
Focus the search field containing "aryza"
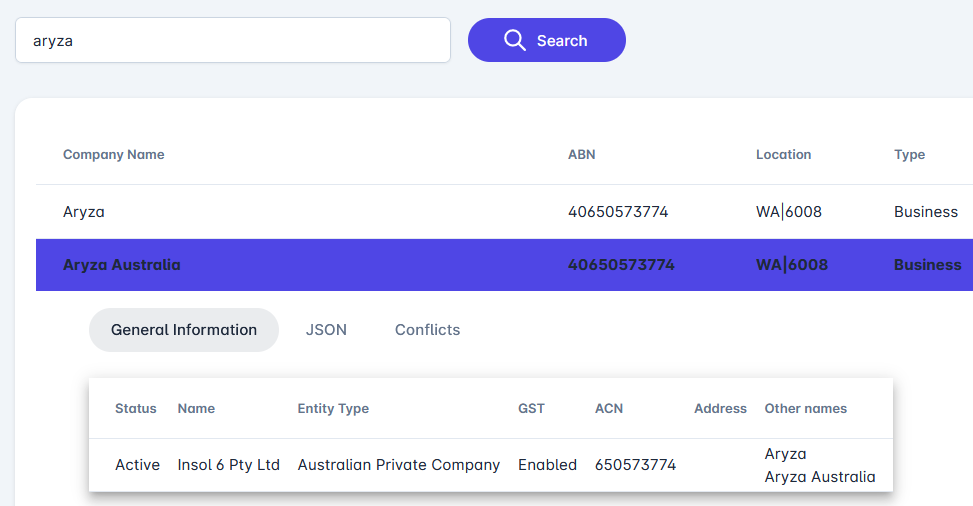click(233, 40)
